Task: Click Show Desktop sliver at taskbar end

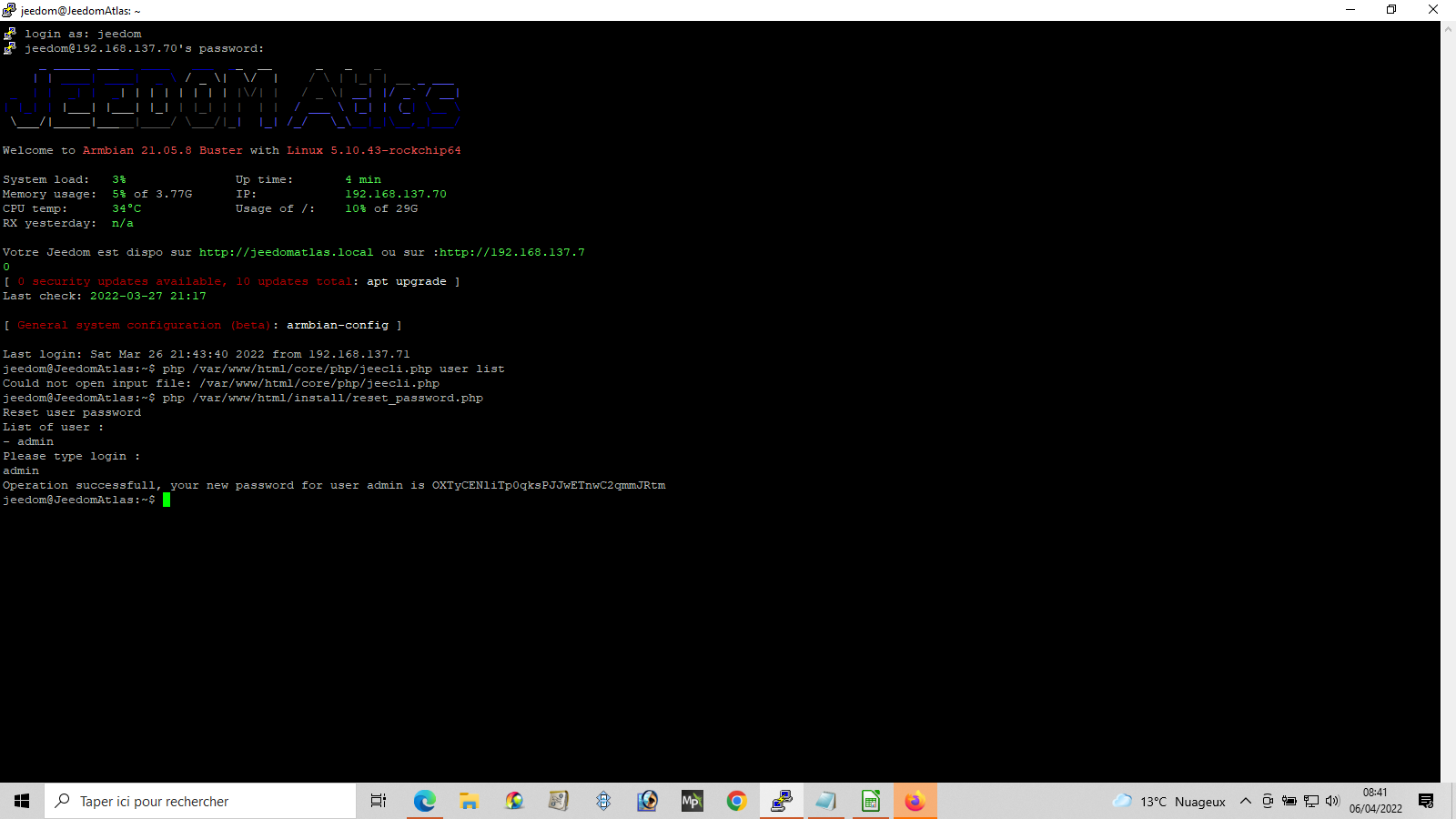Action: 1452,801
